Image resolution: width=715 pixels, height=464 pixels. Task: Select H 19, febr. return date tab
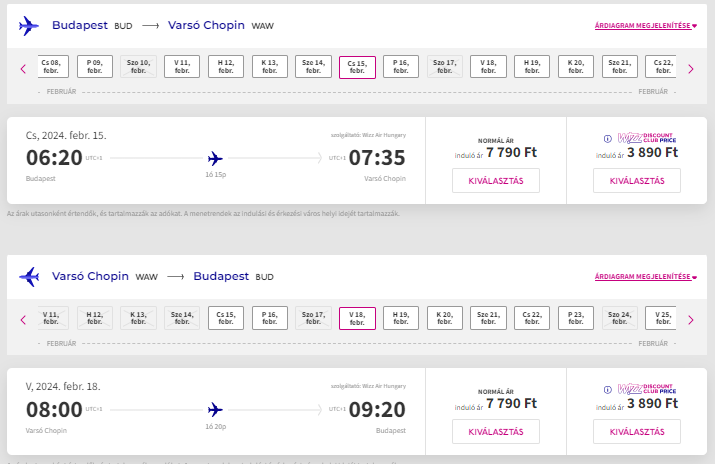point(401,319)
